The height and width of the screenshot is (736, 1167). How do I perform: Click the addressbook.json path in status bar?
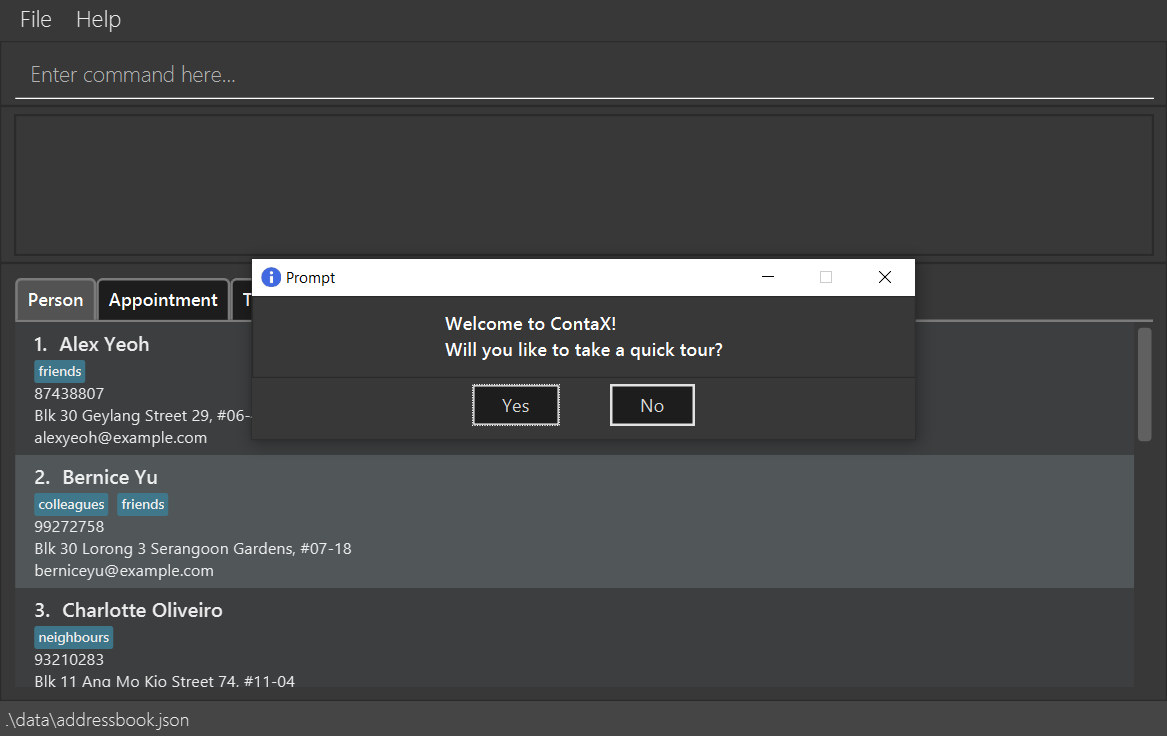(97, 720)
